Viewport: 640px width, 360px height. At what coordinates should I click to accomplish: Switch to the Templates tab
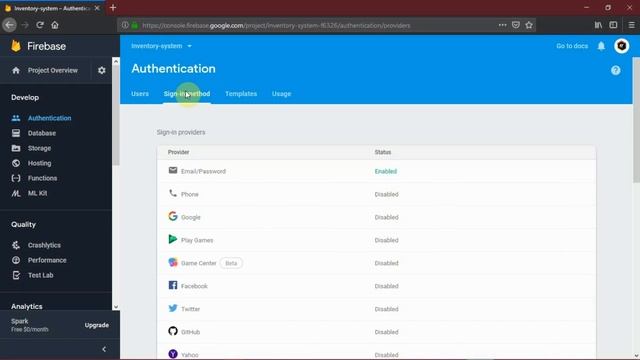[x=241, y=94]
